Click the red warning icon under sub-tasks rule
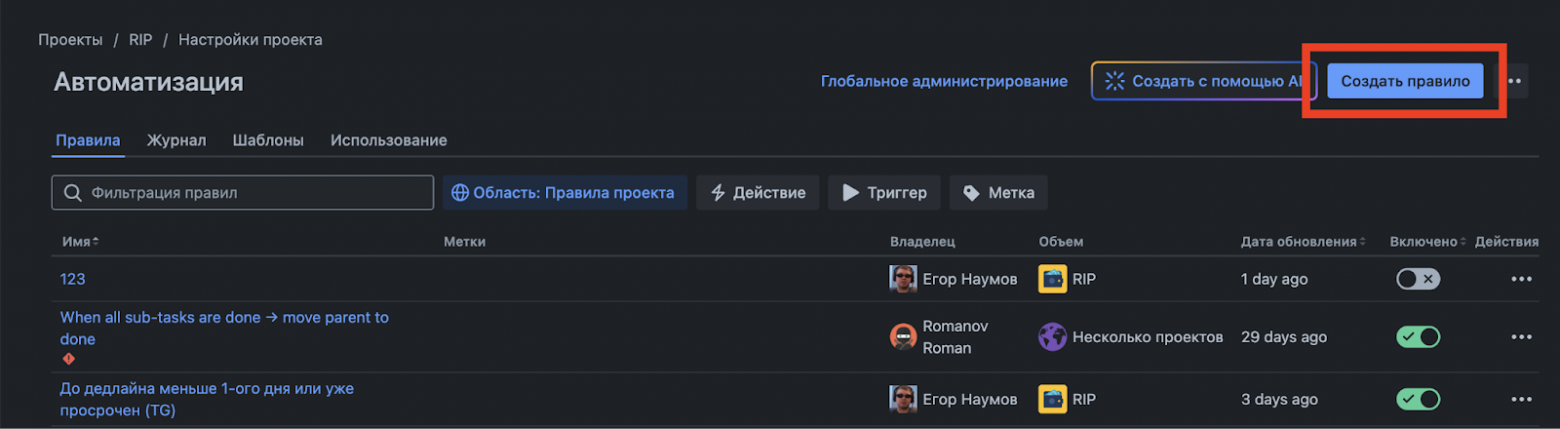Image resolution: width=1560 pixels, height=429 pixels. (x=69, y=359)
